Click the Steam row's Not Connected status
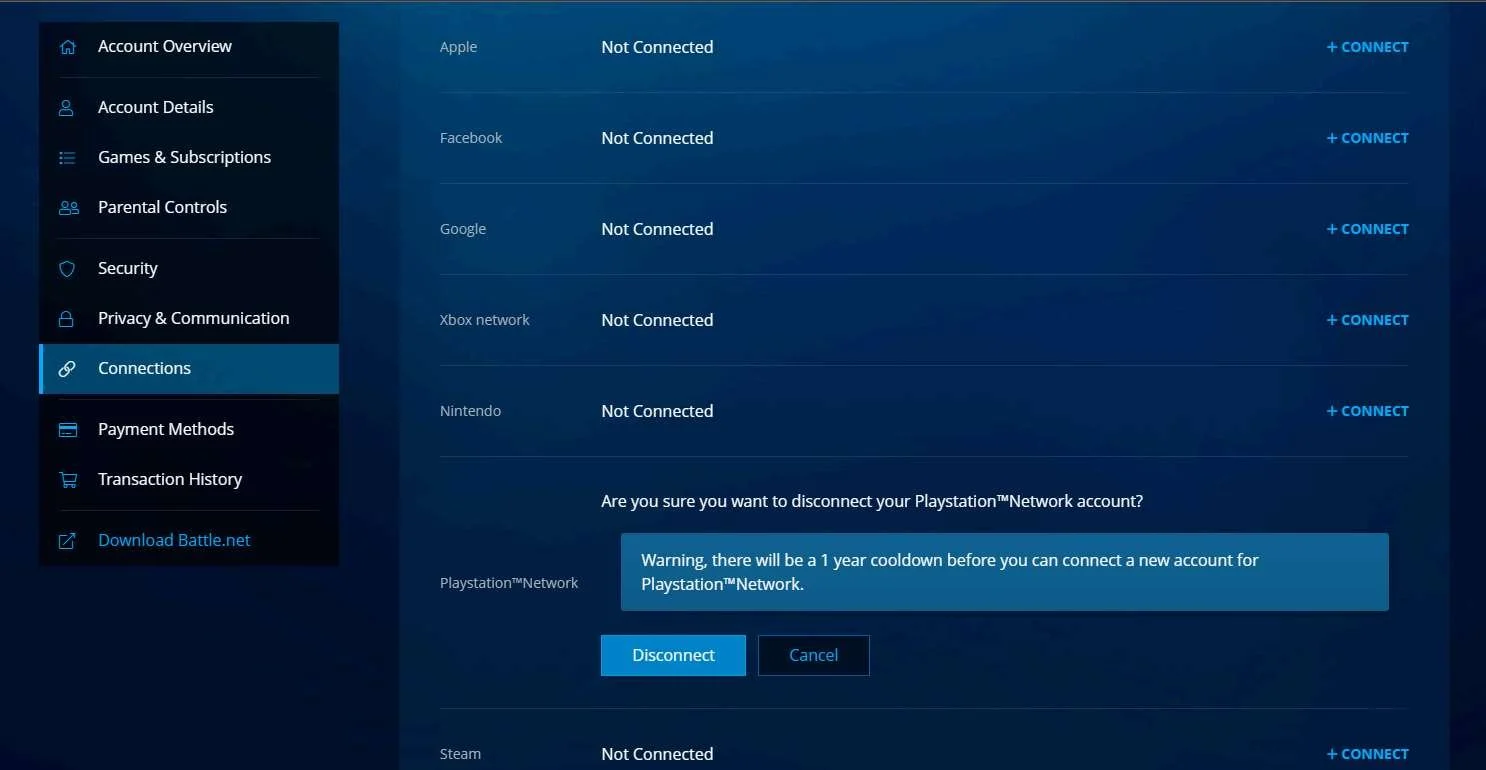The width and height of the screenshot is (1486, 770). tap(657, 754)
